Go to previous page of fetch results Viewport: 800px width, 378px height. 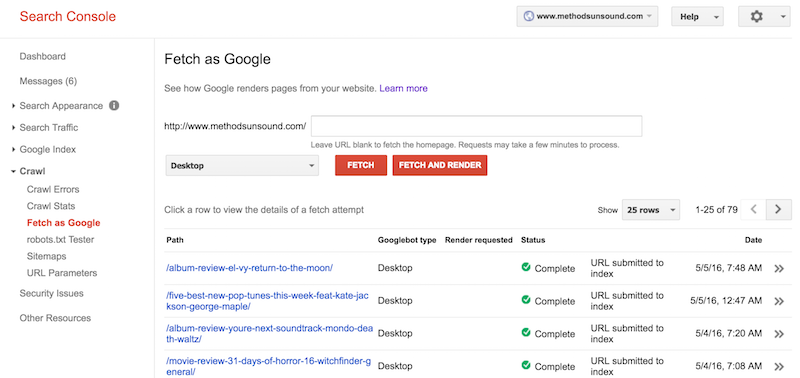pos(753,209)
